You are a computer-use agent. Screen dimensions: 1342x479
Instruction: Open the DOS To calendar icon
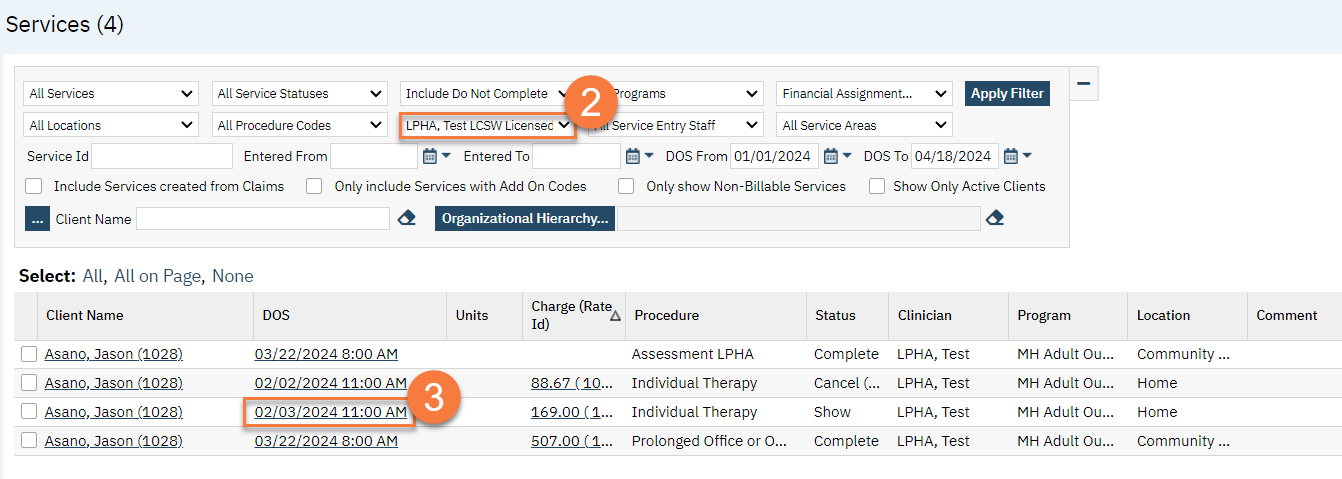click(1011, 156)
